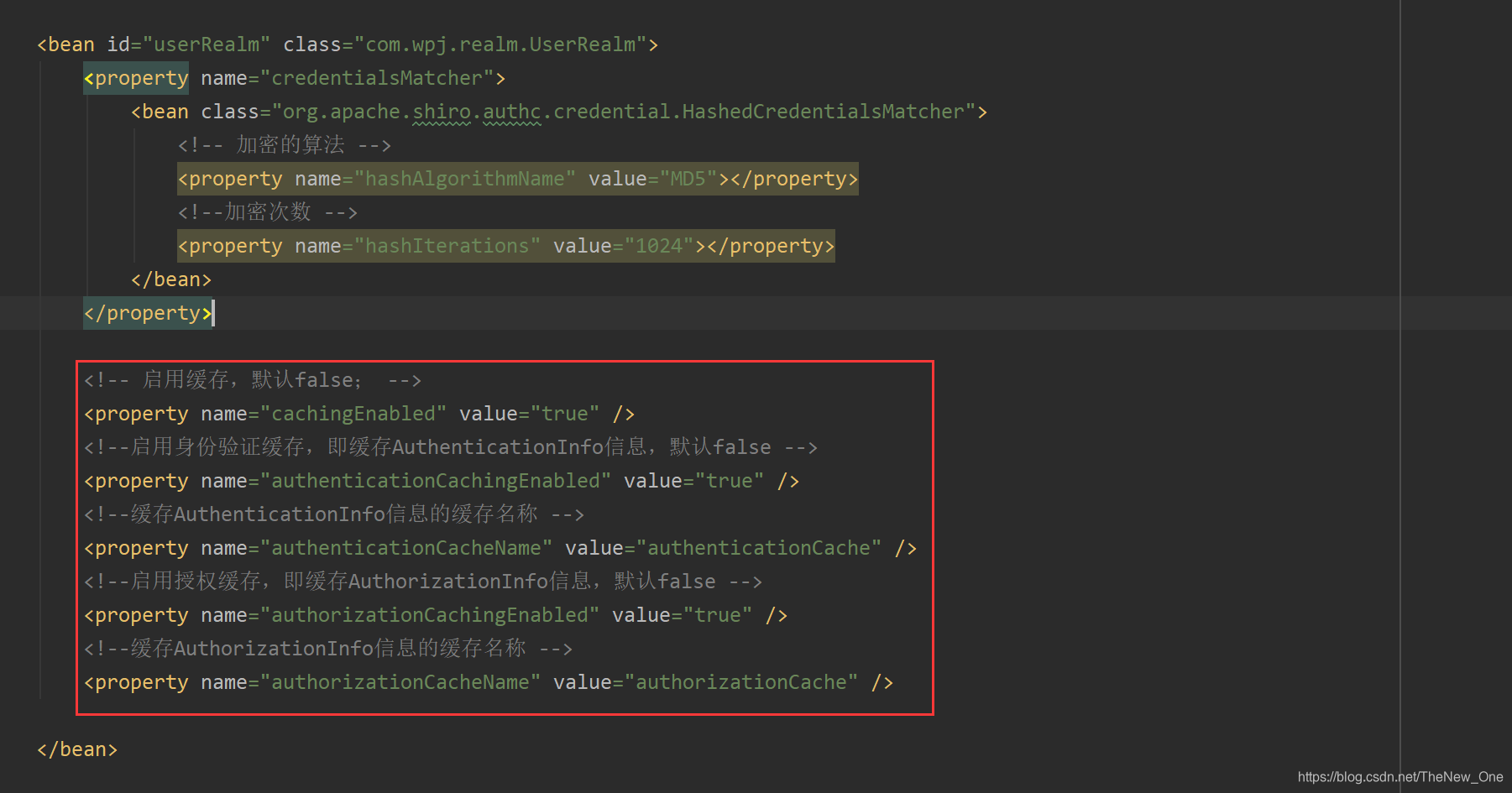The image size is (1512, 793).
Task: Click the 加密次数 comment line
Action: [268, 212]
